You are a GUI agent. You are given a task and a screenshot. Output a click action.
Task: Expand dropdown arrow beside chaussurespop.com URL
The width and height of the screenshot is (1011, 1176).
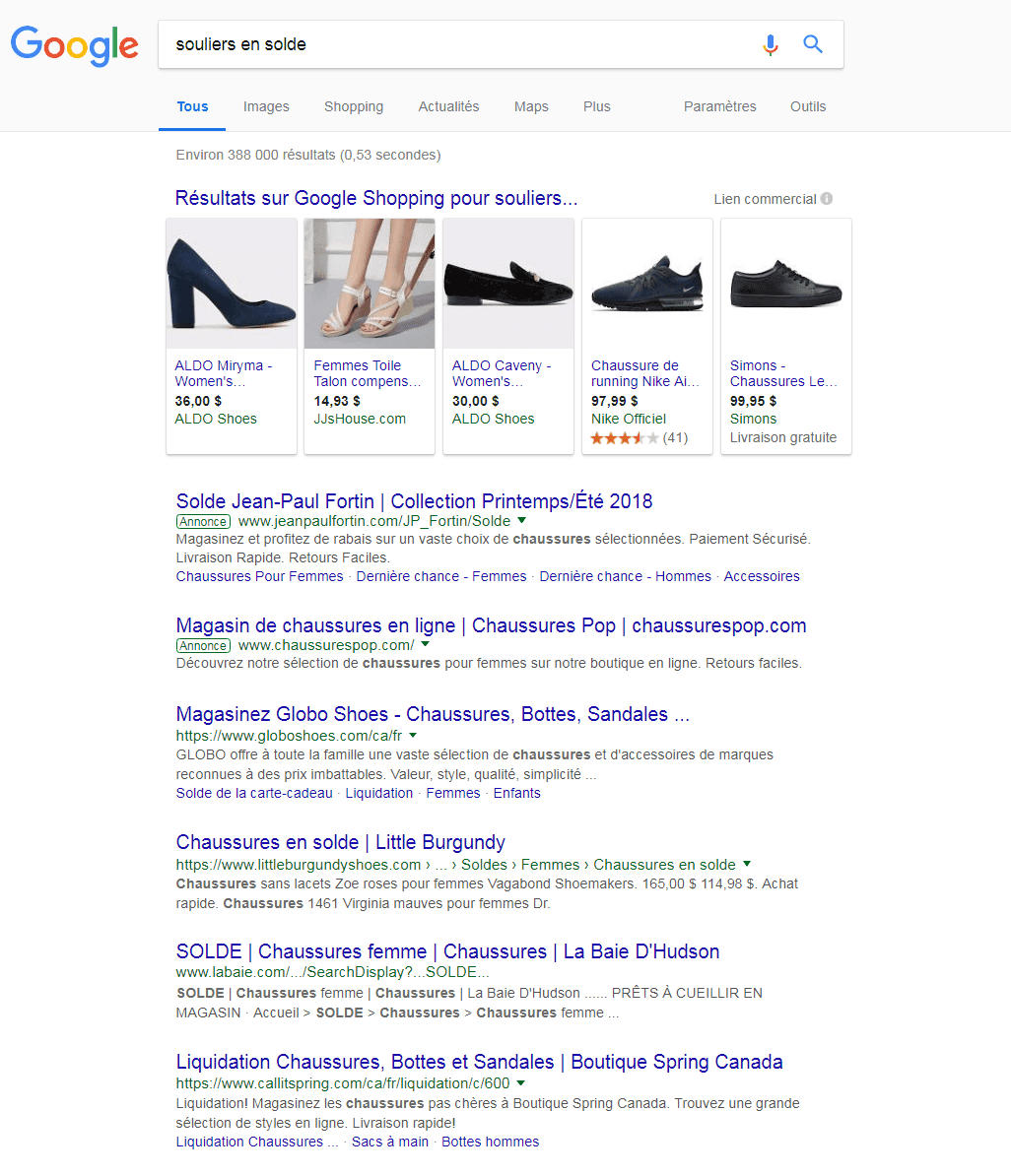click(426, 644)
